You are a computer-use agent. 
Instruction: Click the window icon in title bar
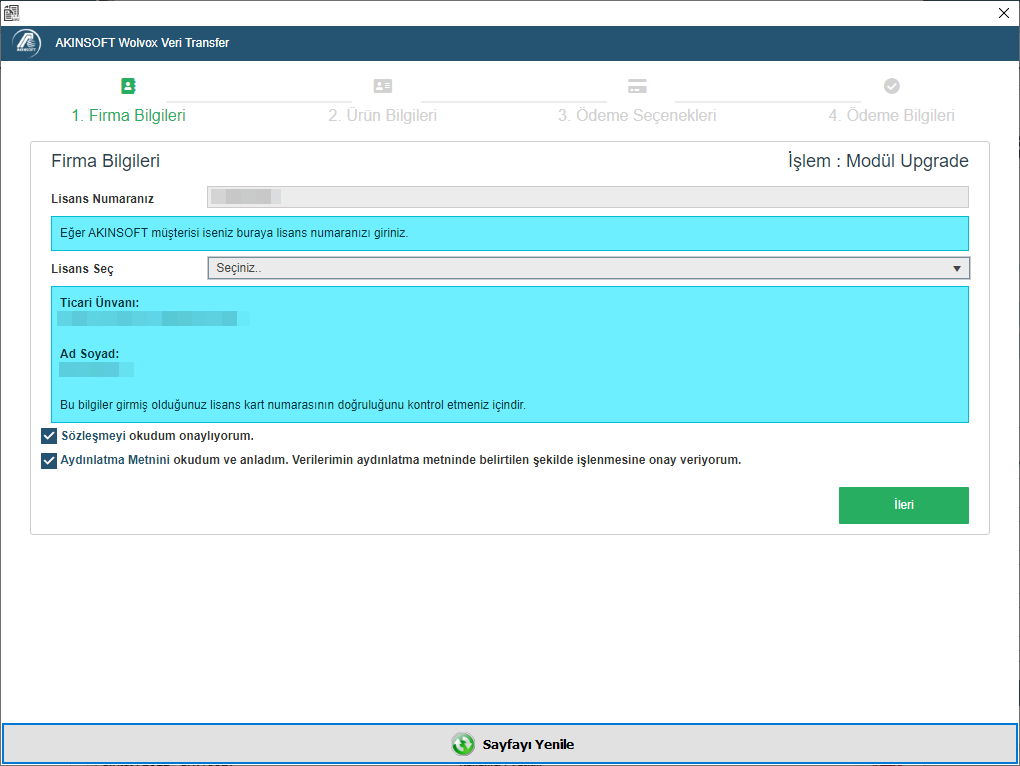[11, 12]
